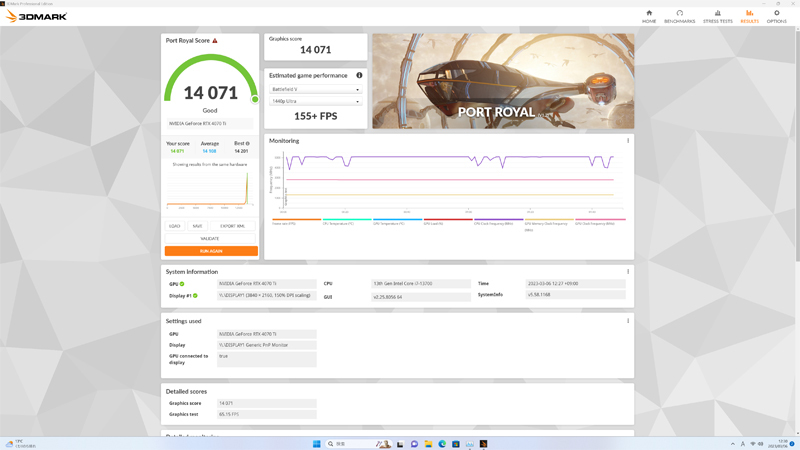
Task: Toggle the GPU Memory Clock Frequency legend
Action: point(549,224)
